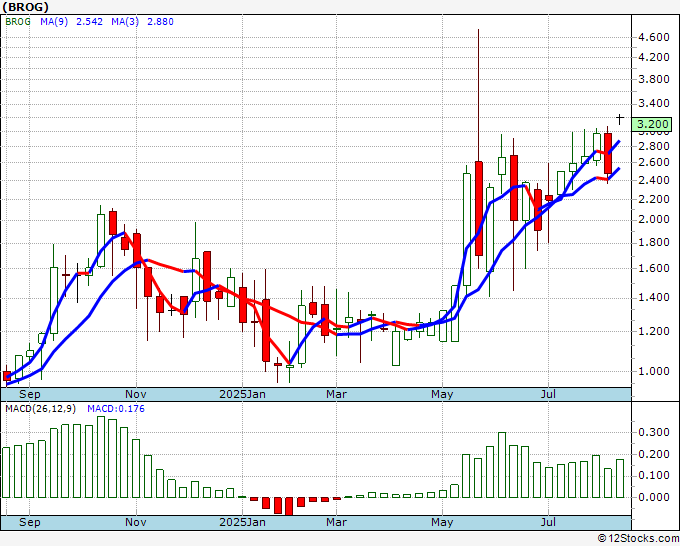
Task: Click 2025Jan on the price chart time axis
Action: 242,394
